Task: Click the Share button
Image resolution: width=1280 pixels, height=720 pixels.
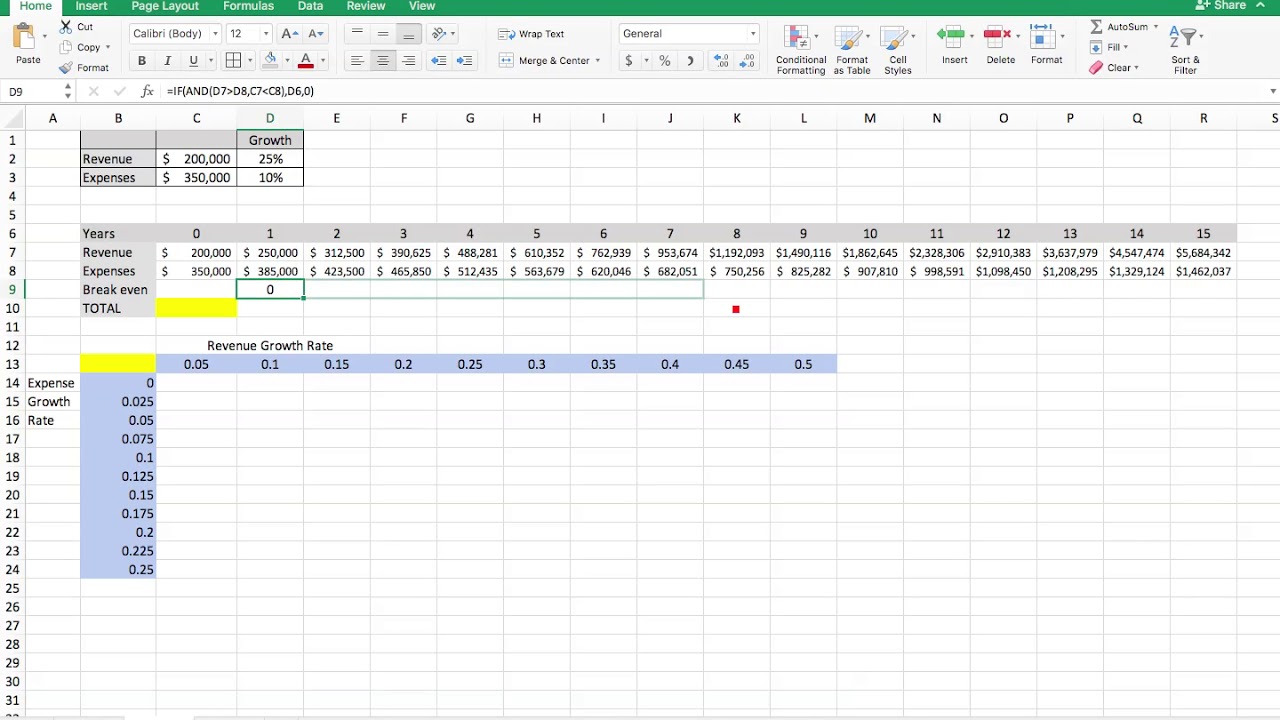Action: [1221, 5]
